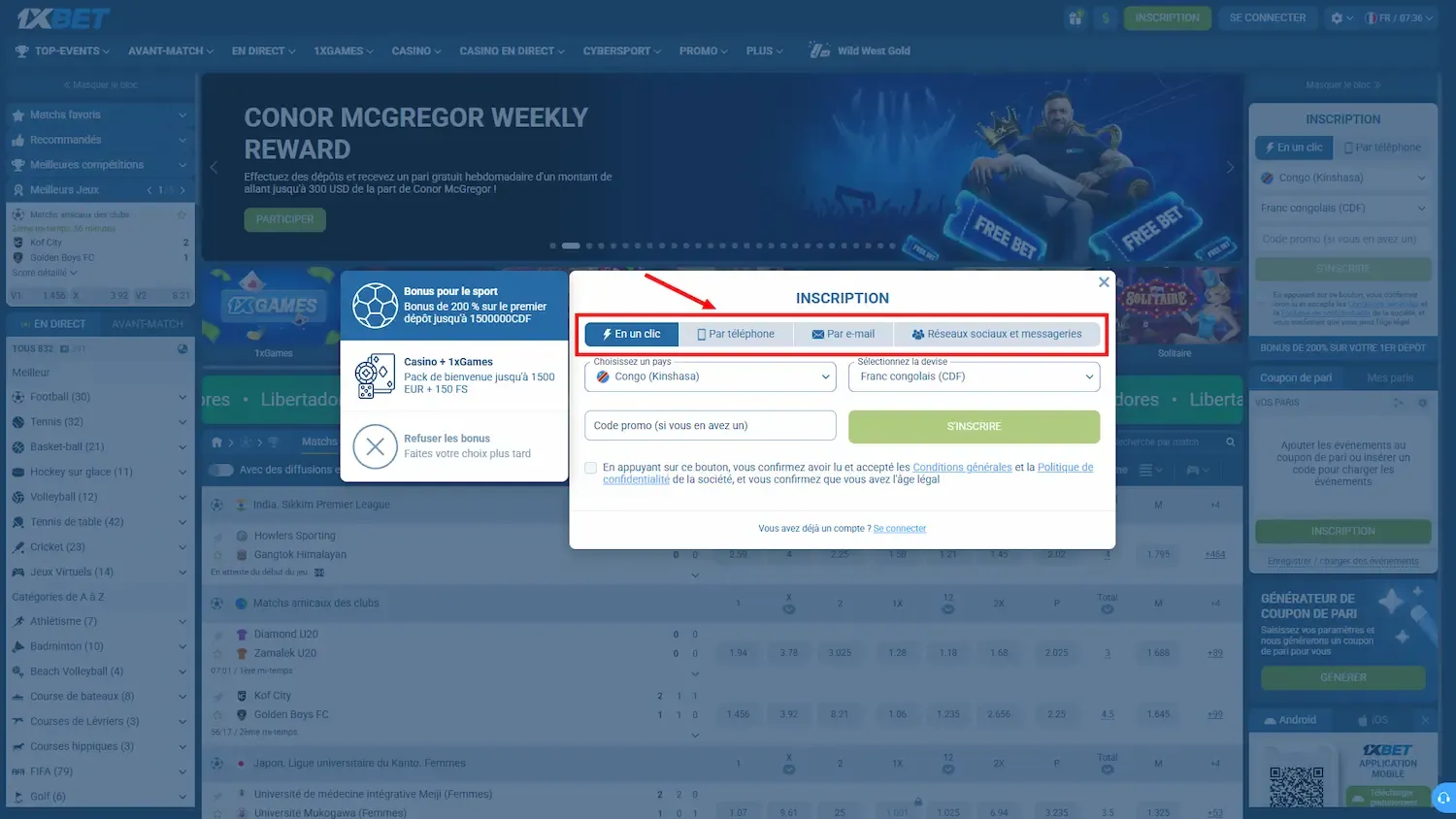This screenshot has width=1456, height=819.
Task: Open the EN DIRECT menu
Action: coord(264,50)
